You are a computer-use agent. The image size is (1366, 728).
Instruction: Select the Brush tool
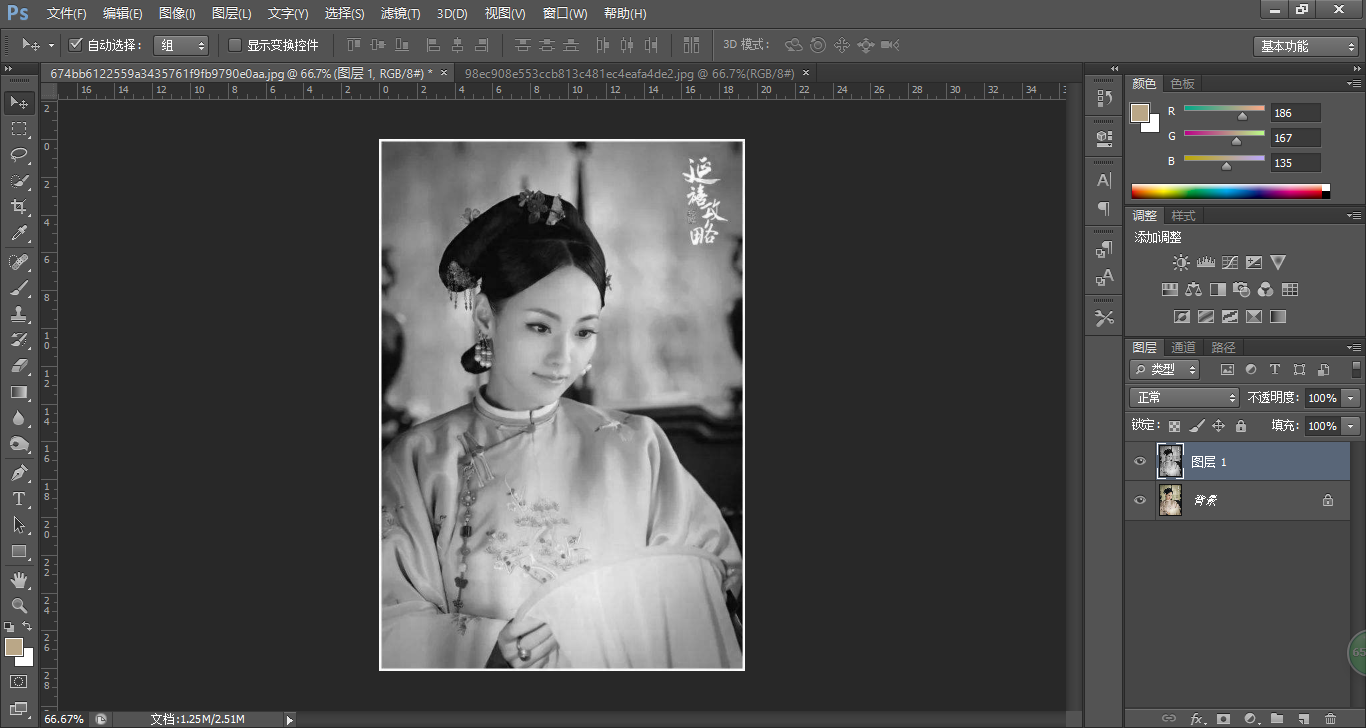(x=19, y=288)
